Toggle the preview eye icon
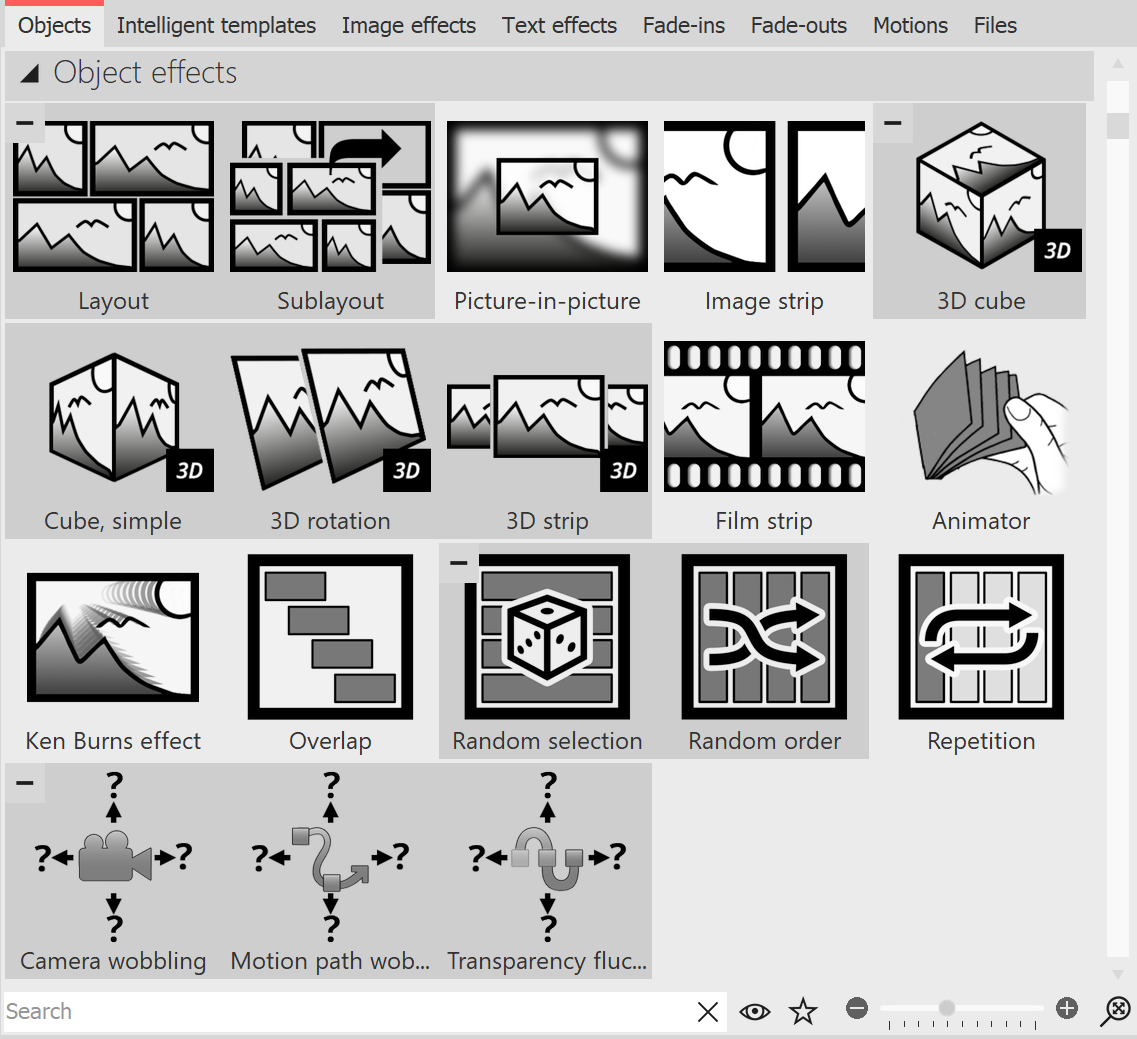Image resolution: width=1137 pixels, height=1039 pixels. pos(755,1011)
